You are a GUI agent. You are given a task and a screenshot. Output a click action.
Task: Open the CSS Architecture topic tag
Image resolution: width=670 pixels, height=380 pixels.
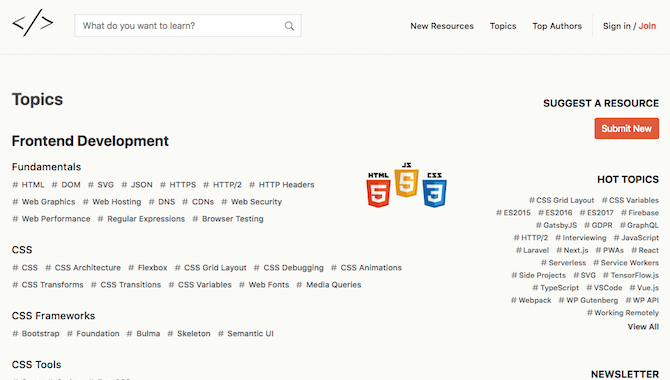coord(83,268)
